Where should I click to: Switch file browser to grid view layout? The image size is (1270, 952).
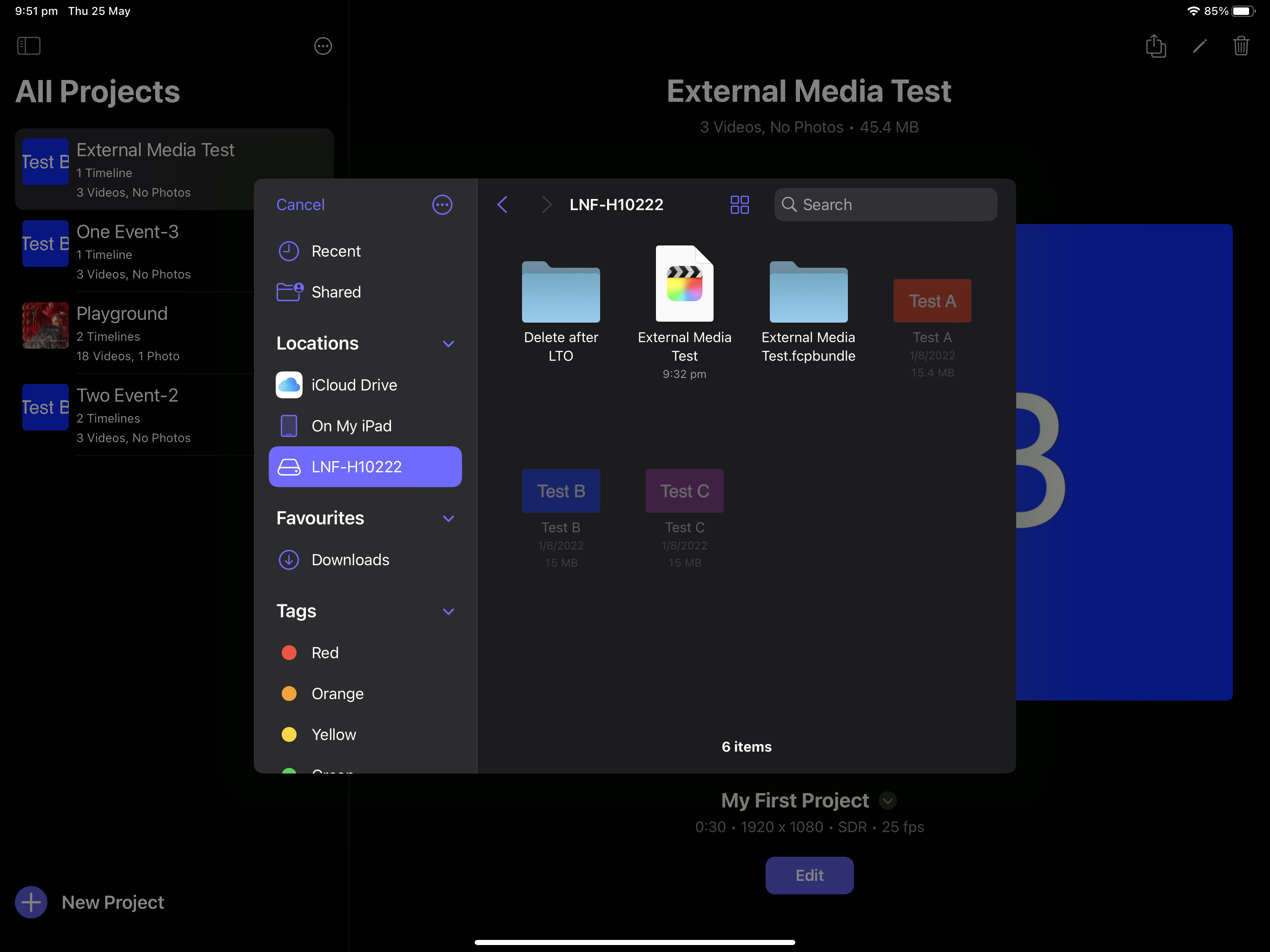coord(740,205)
